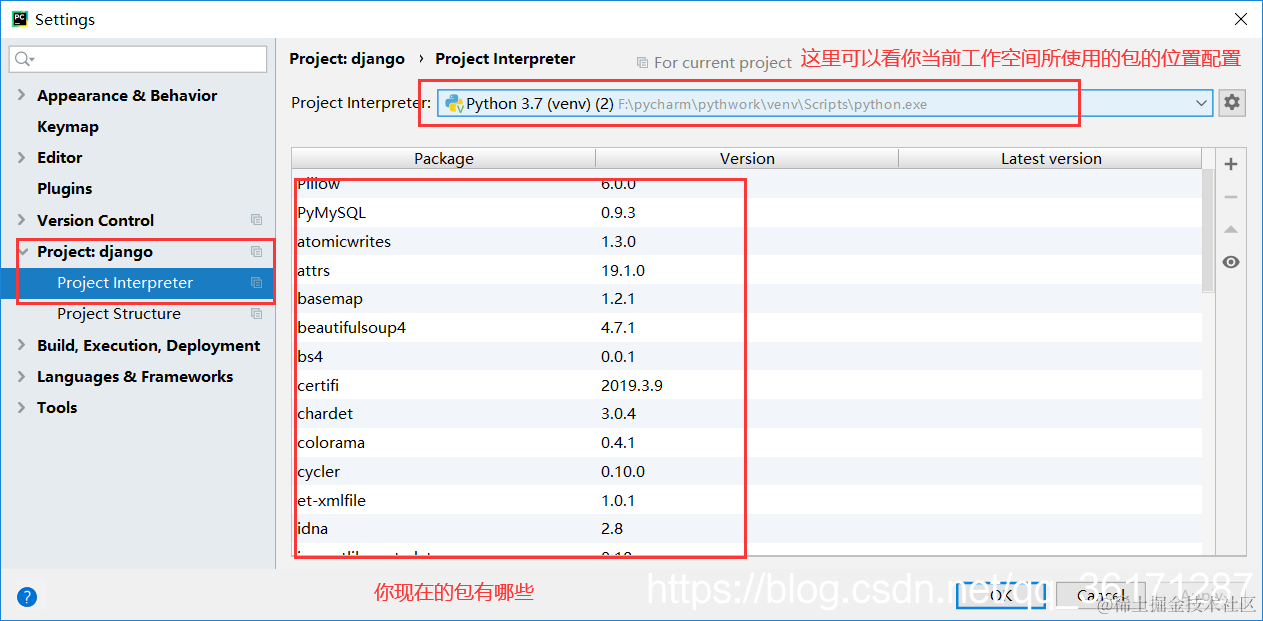This screenshot has height=621, width=1263.
Task: Select the atomicwrites package row
Action: click(747, 242)
